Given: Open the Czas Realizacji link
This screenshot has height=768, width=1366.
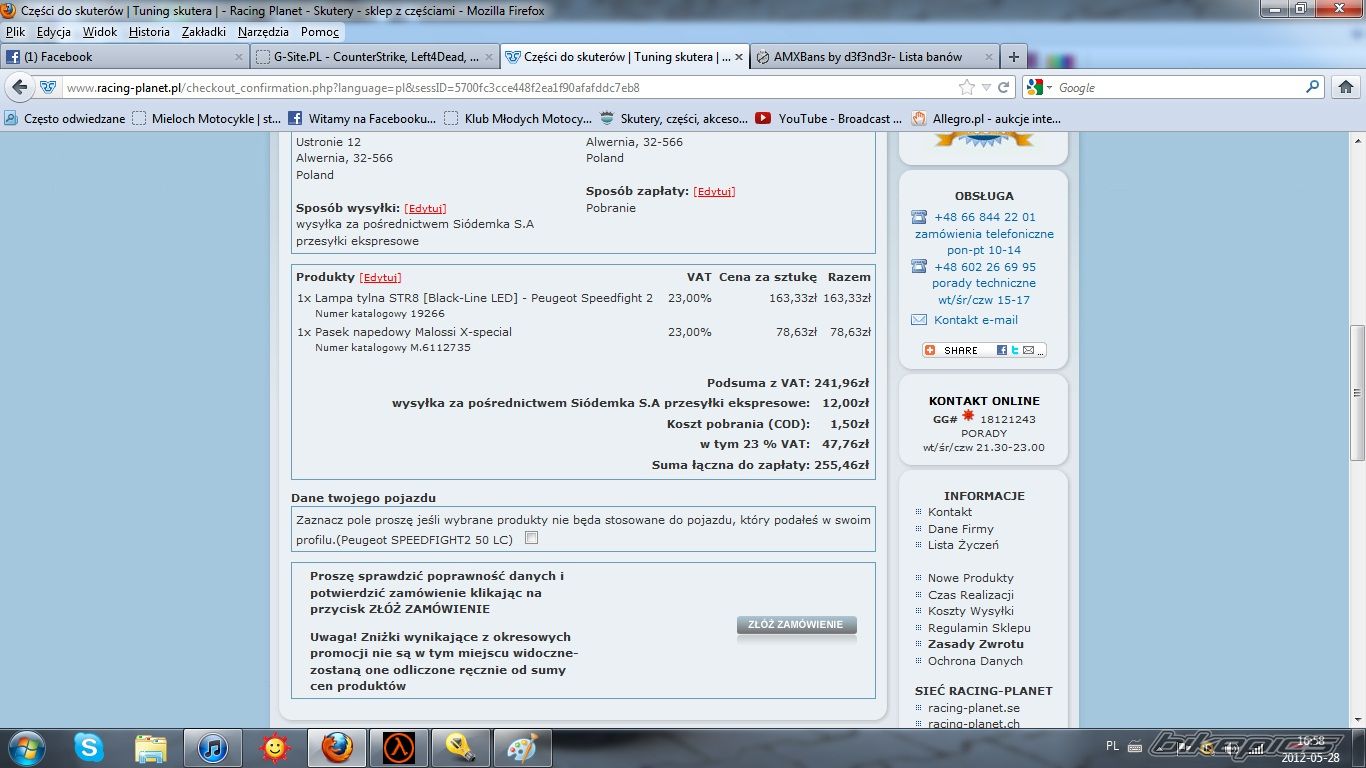Looking at the screenshot, I should 971,595.
